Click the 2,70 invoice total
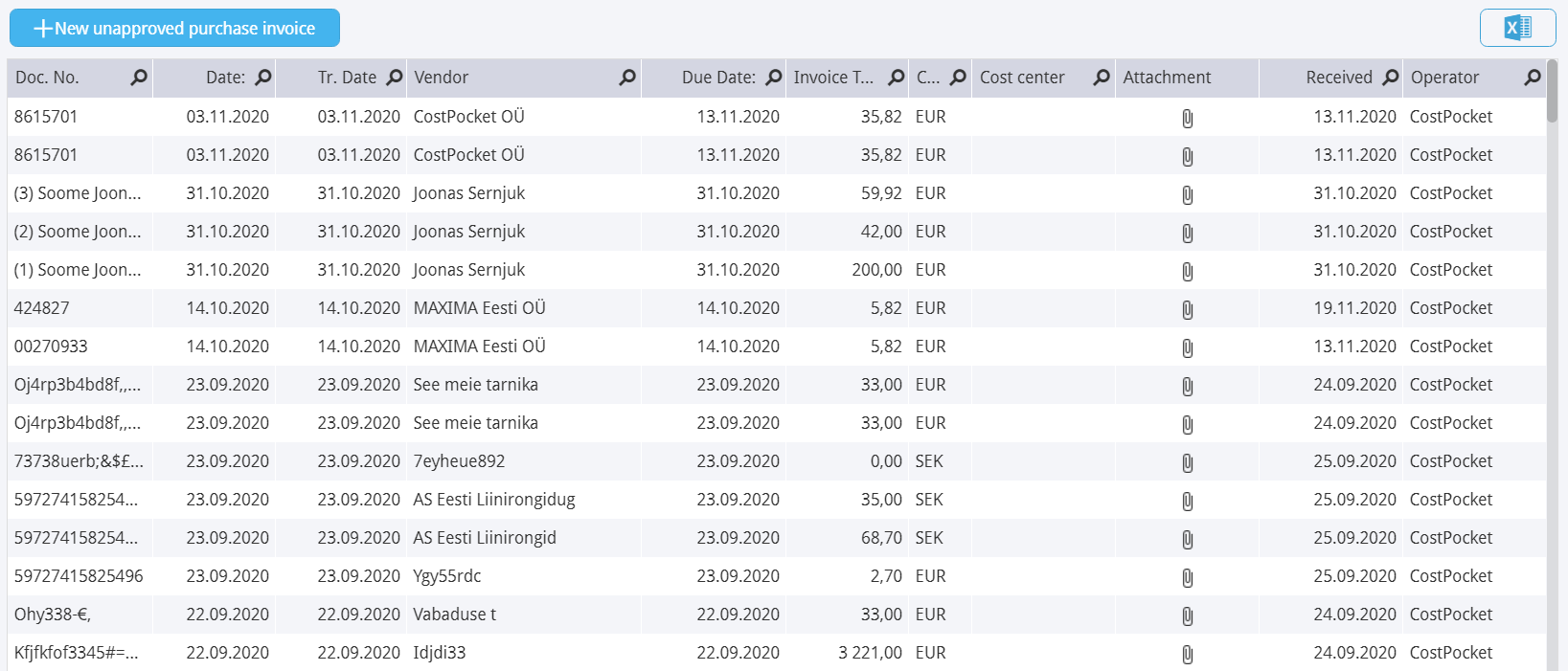 click(886, 576)
